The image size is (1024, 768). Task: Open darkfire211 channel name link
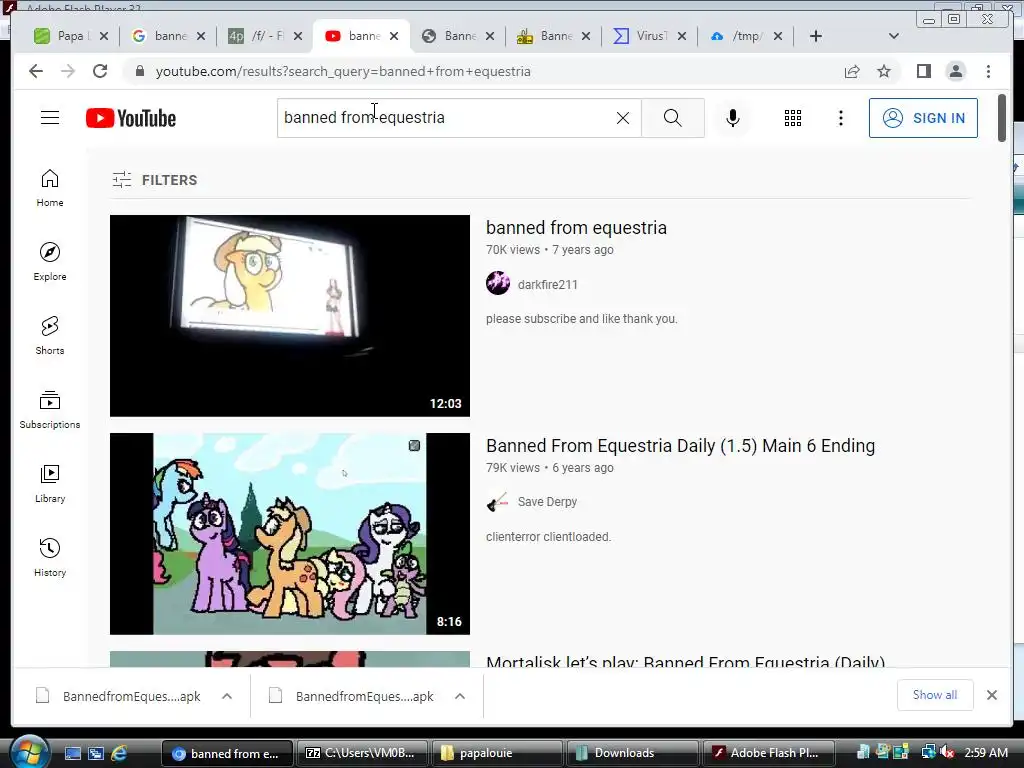[547, 285]
